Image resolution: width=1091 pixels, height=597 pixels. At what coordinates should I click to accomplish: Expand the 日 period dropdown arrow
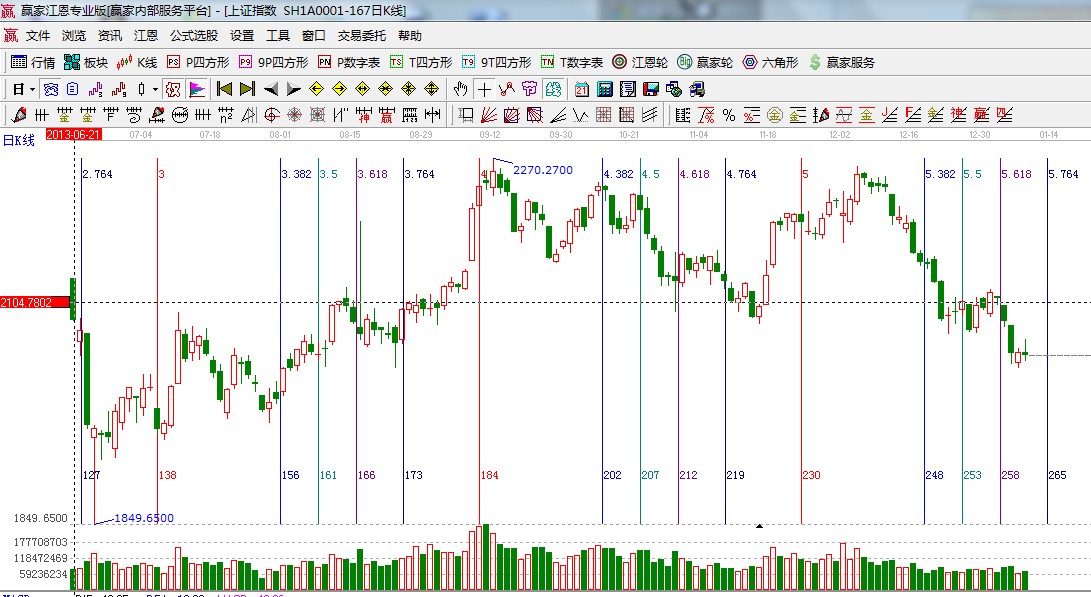tap(32, 89)
